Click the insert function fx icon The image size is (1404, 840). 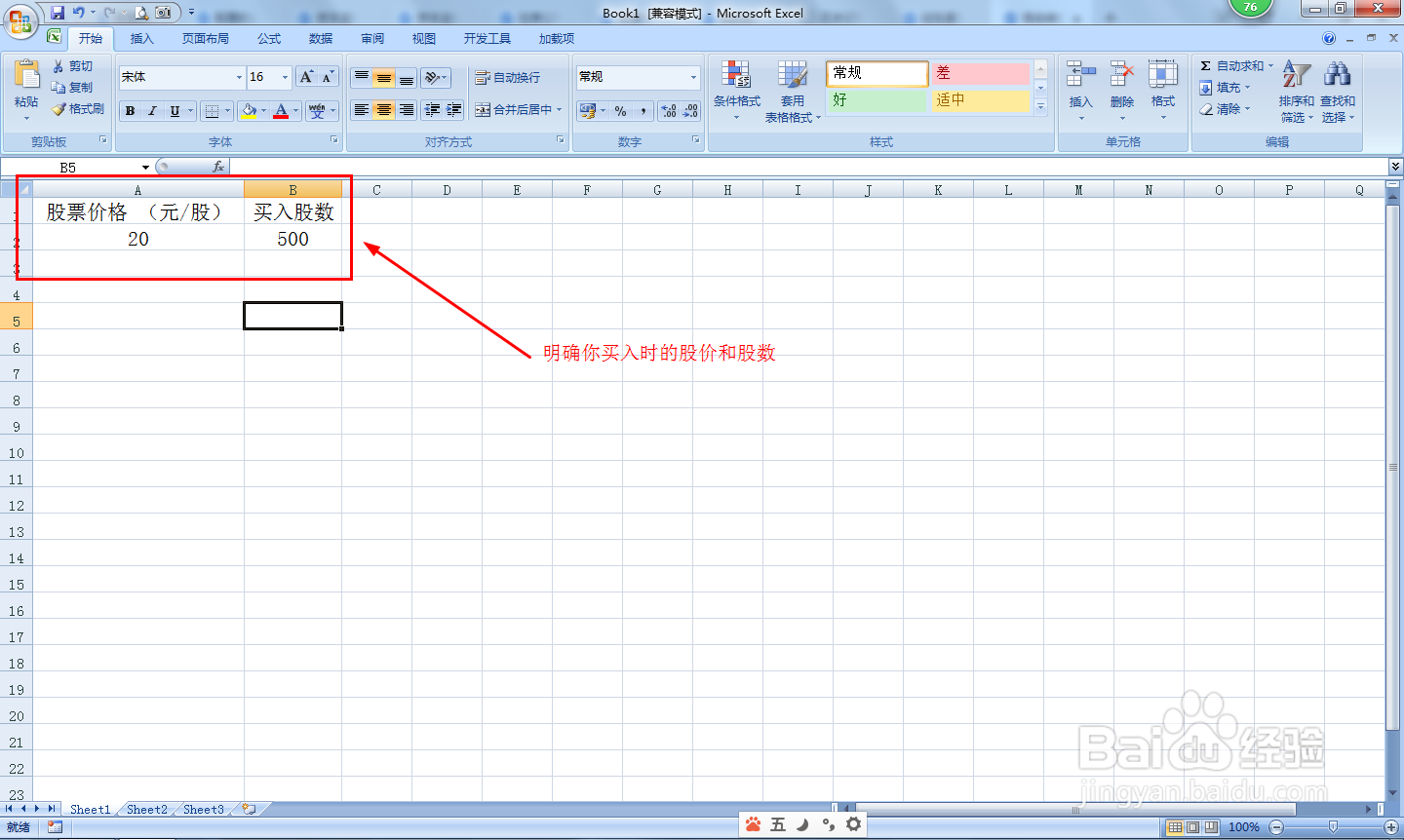218,167
